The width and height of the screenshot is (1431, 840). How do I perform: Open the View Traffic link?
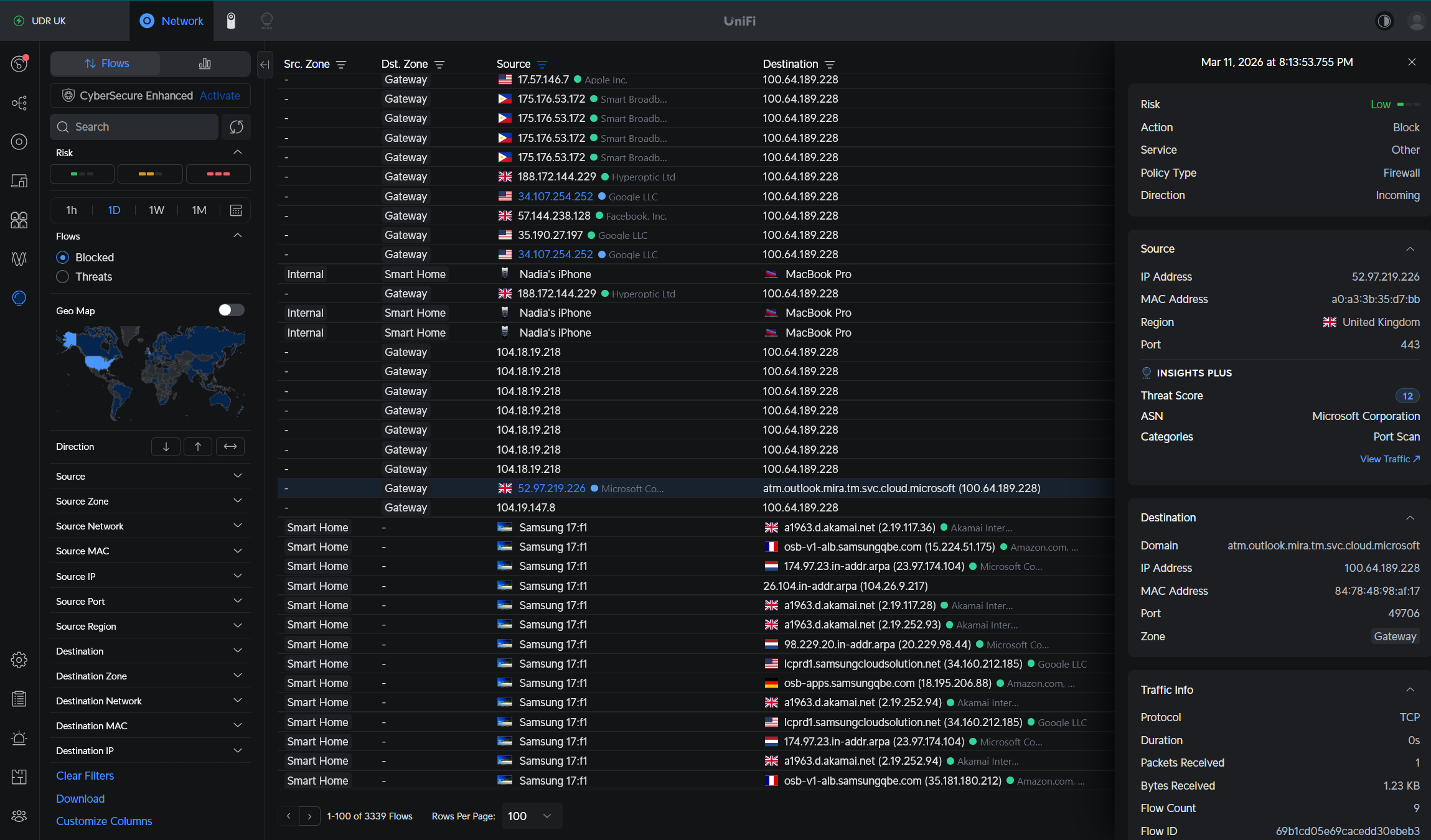(x=1389, y=459)
